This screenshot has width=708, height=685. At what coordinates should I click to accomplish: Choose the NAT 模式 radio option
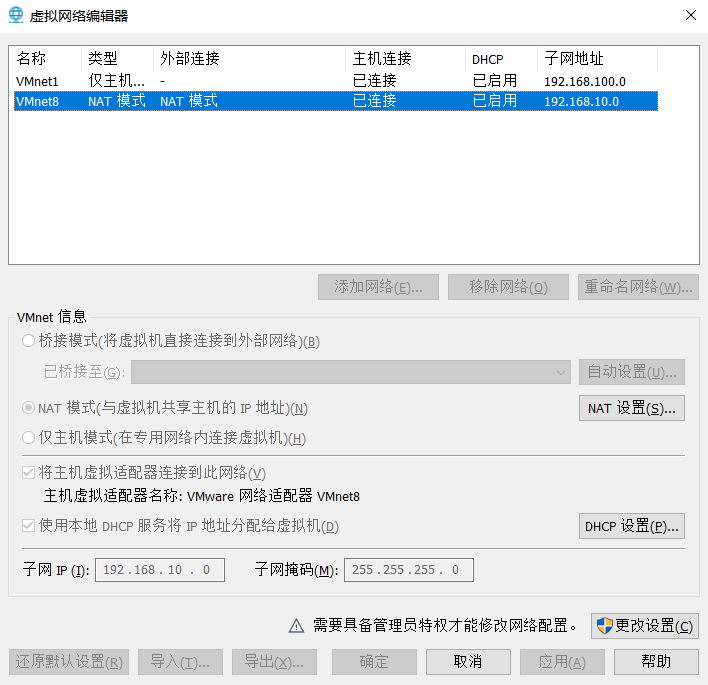[x=28, y=408]
